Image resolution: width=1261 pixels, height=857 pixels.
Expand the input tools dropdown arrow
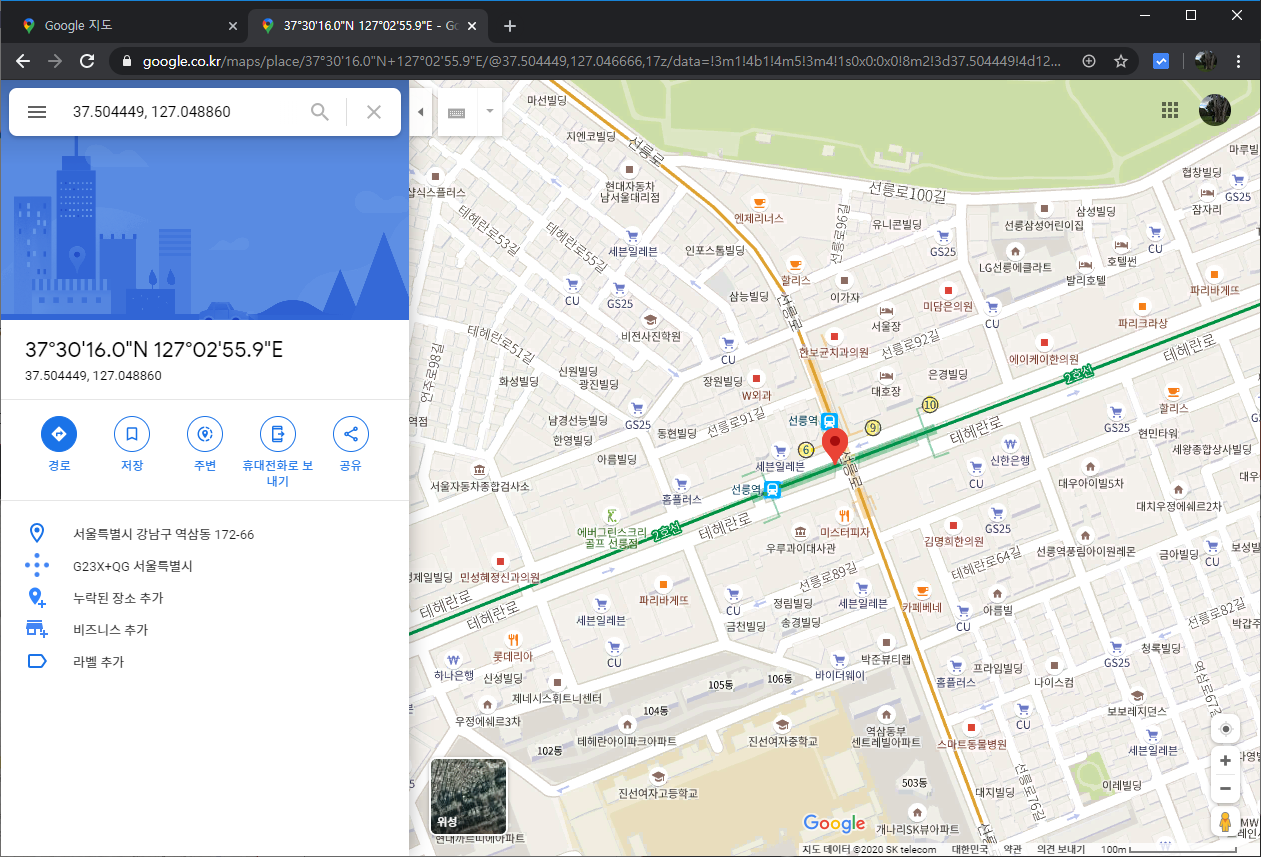490,112
